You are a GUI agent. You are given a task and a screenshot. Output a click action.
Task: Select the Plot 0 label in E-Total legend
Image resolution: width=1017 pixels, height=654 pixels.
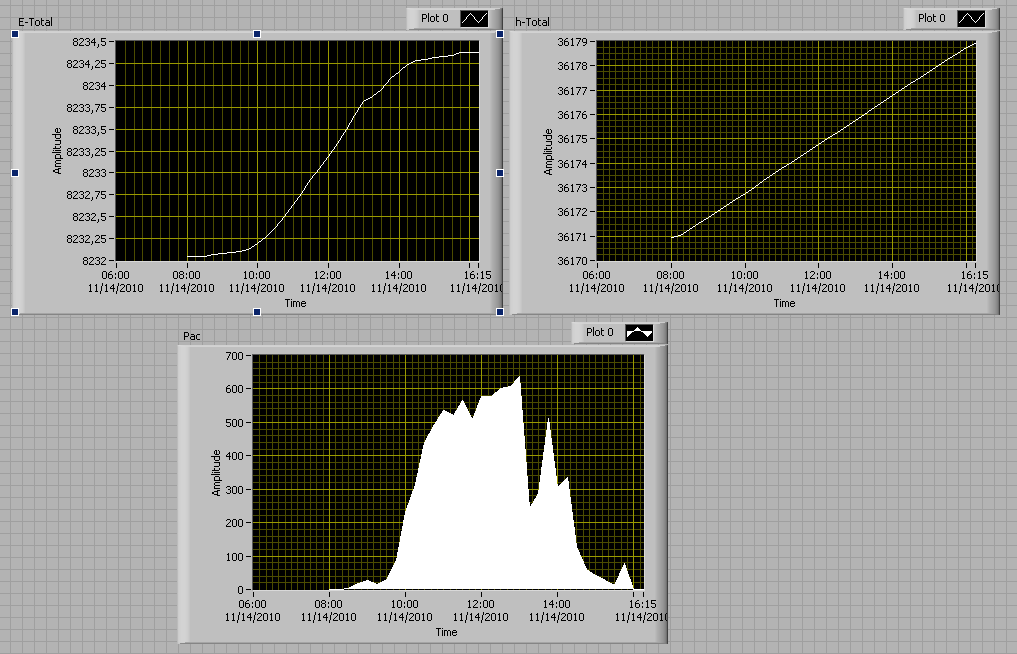tap(435, 18)
